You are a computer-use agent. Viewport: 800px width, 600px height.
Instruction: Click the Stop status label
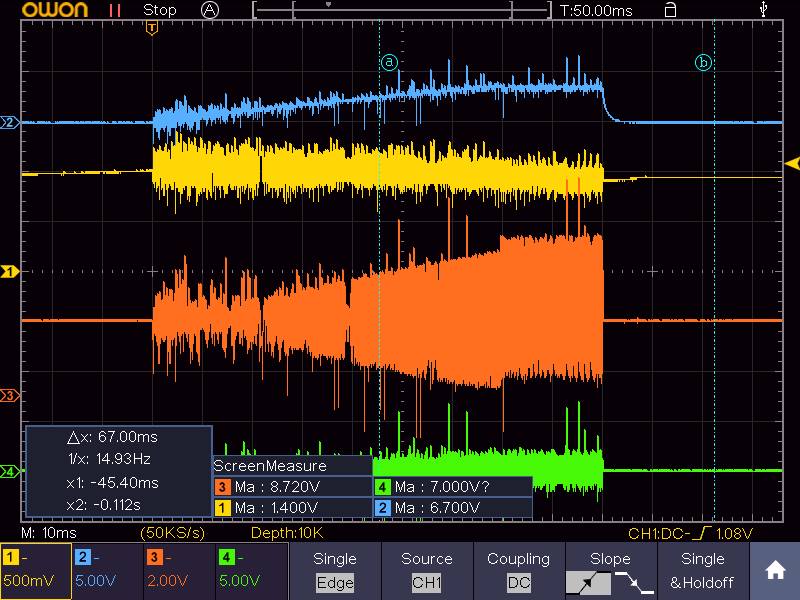coord(160,10)
